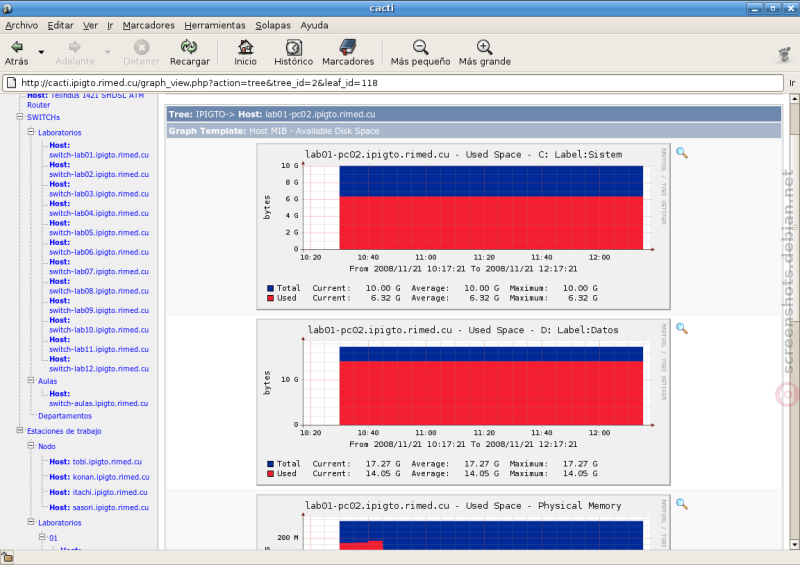Collapse the Nodo tree node
The image size is (800, 565).
(31, 446)
